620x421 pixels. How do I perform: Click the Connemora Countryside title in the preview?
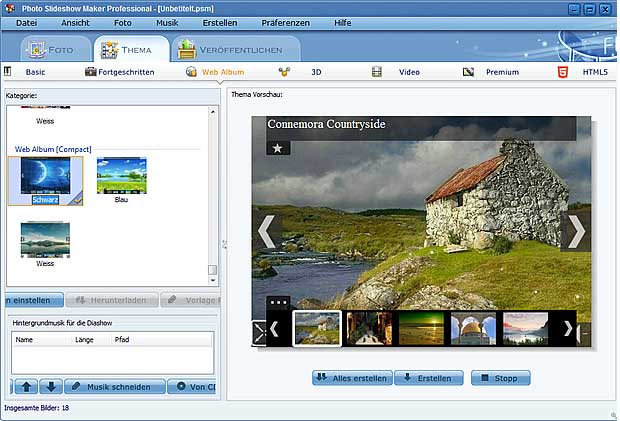tap(326, 124)
